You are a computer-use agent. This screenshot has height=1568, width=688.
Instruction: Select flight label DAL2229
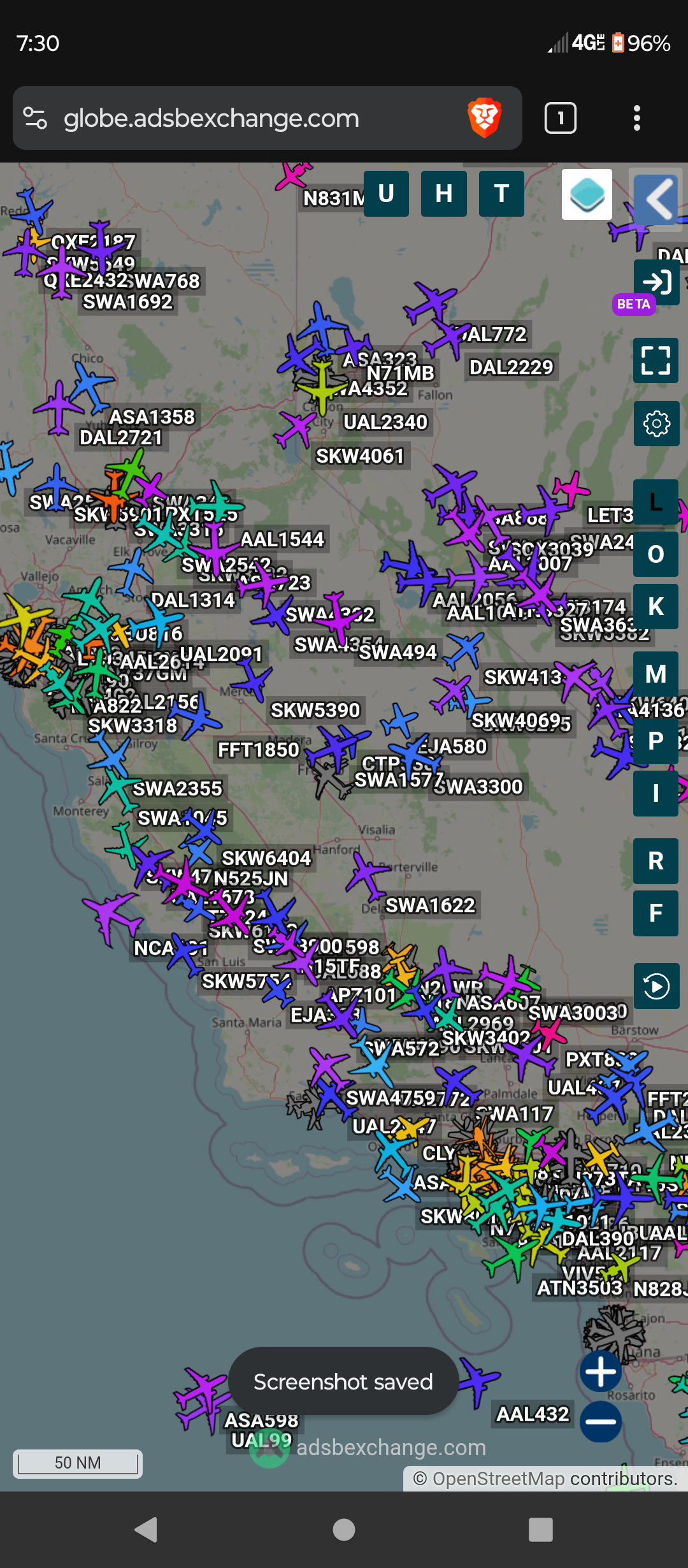[512, 367]
